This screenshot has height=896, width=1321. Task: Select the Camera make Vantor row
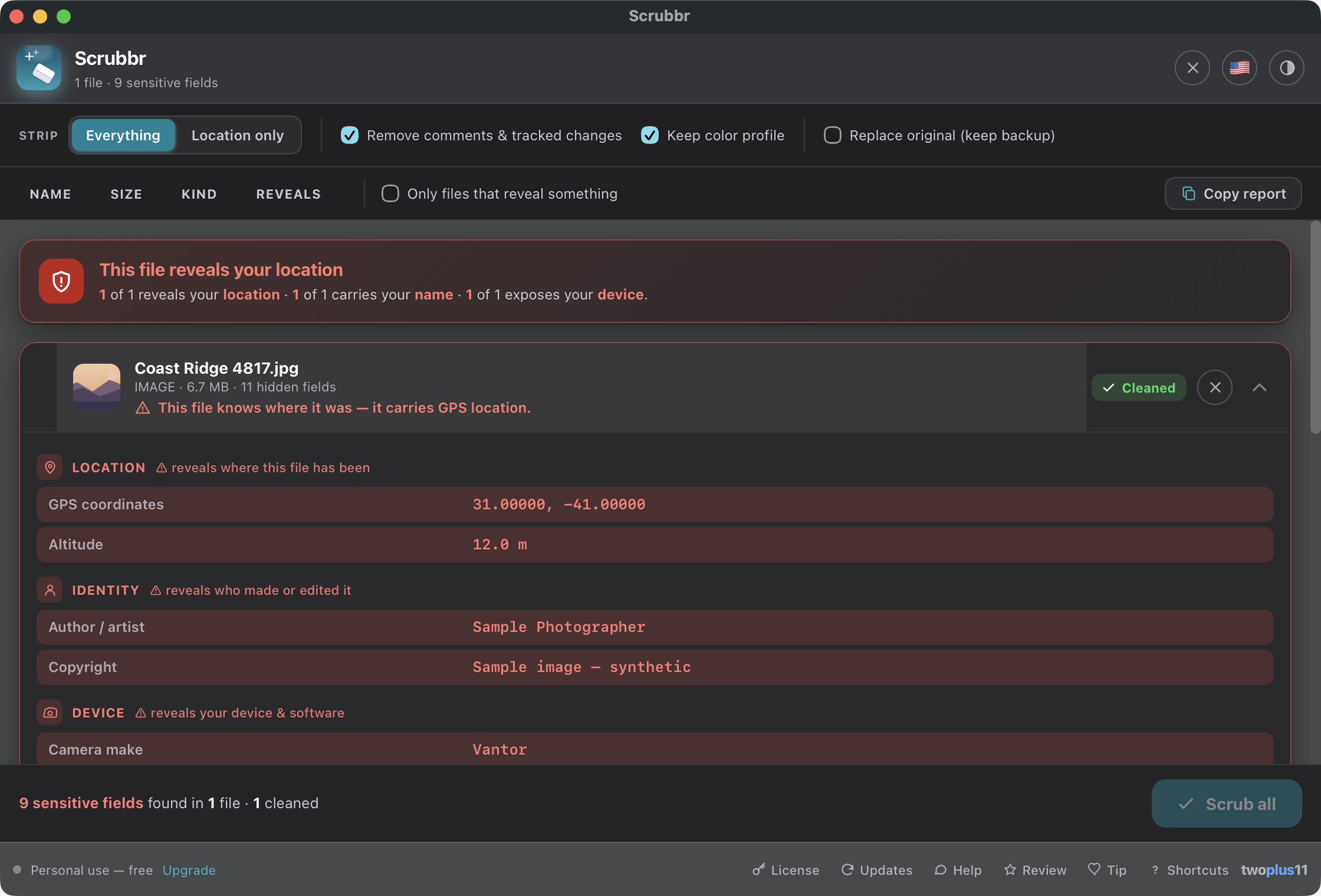click(x=655, y=749)
